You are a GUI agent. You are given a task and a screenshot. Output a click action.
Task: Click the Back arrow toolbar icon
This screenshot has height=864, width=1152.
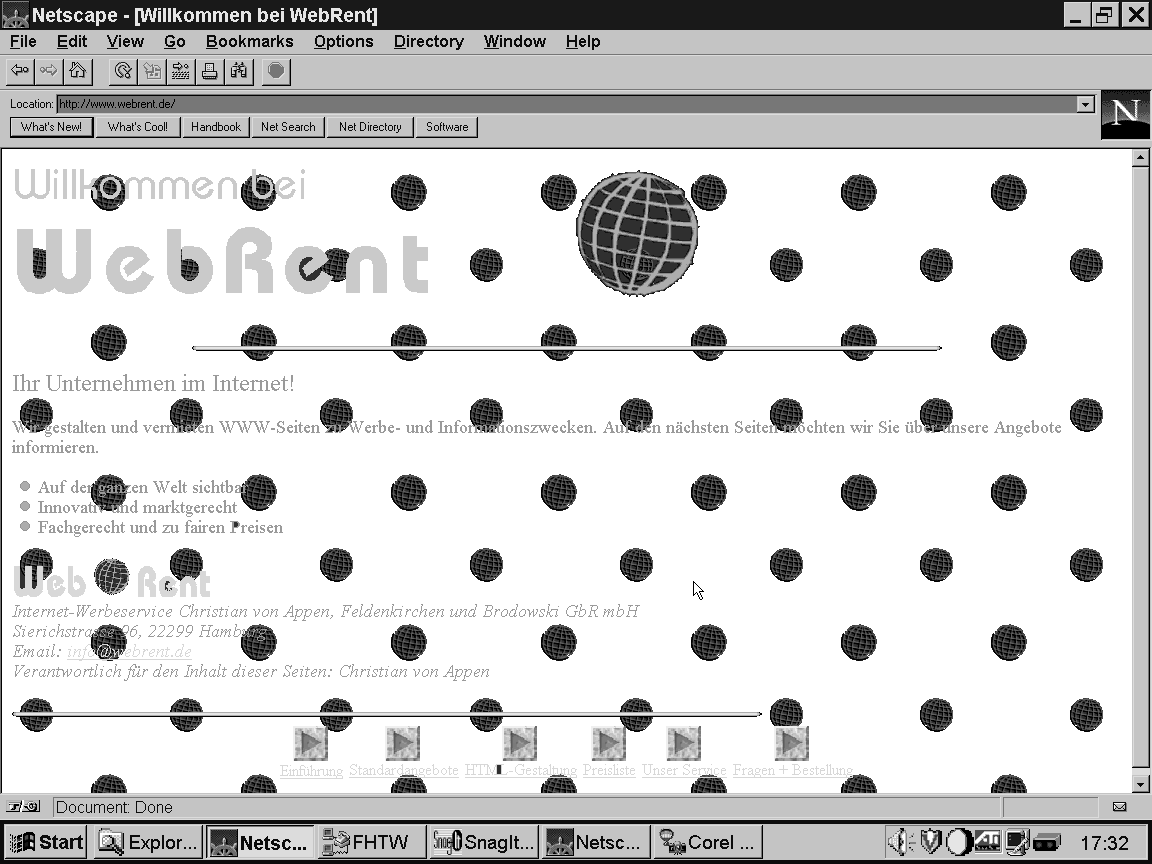(x=20, y=71)
